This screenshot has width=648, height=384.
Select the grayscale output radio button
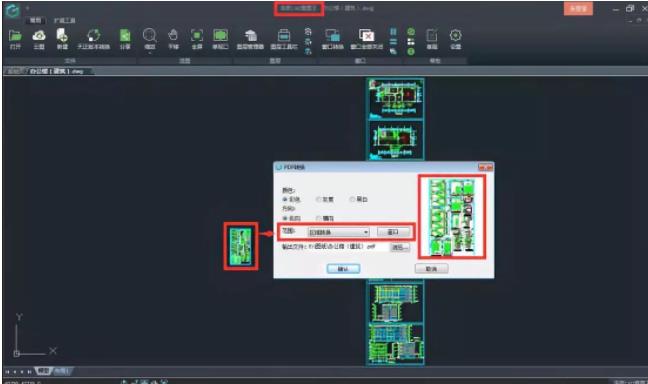coord(319,199)
